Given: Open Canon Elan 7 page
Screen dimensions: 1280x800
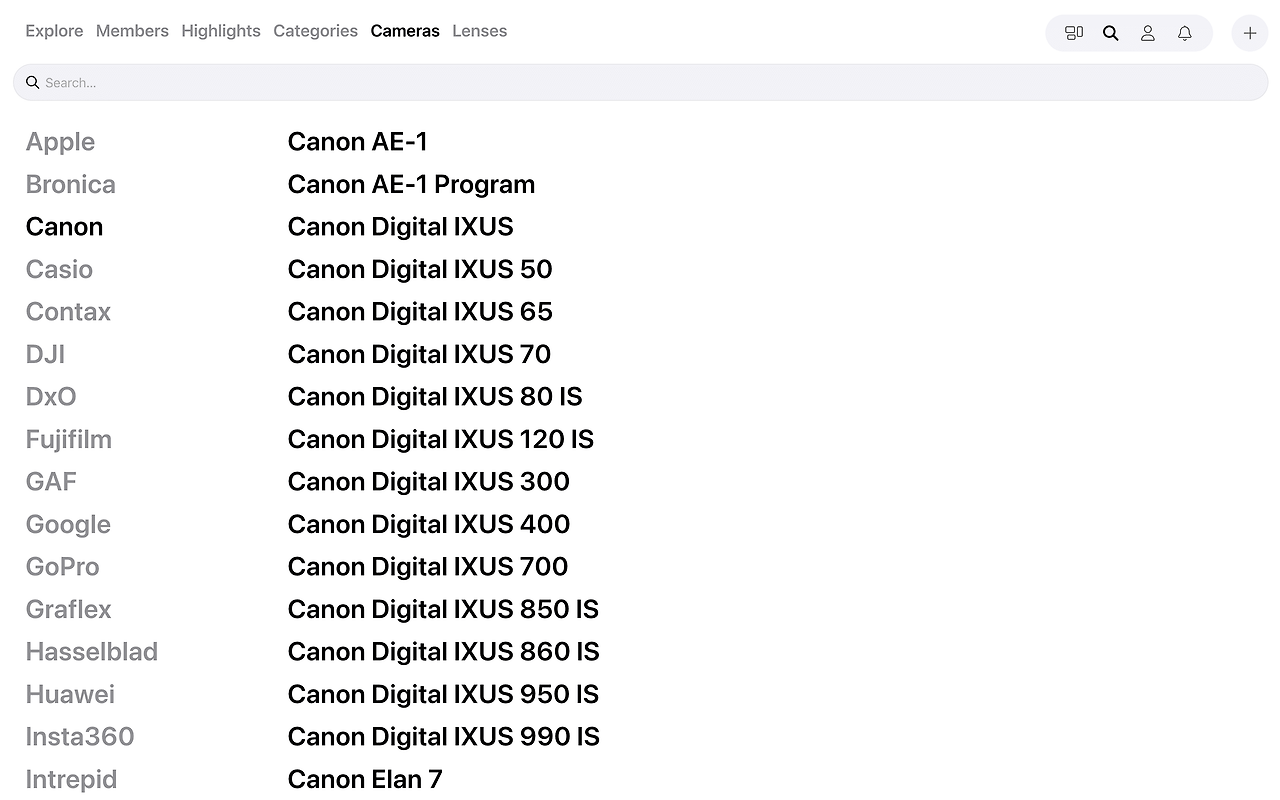Looking at the screenshot, I should coord(365,779).
